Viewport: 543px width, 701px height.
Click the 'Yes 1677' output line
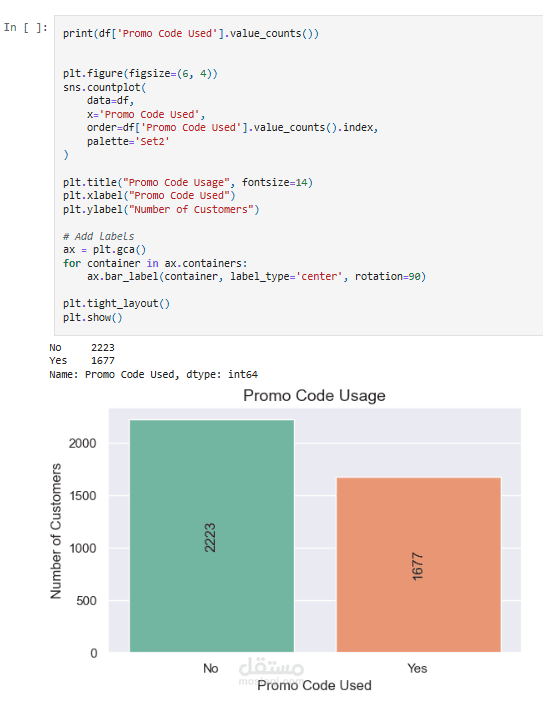point(82,360)
